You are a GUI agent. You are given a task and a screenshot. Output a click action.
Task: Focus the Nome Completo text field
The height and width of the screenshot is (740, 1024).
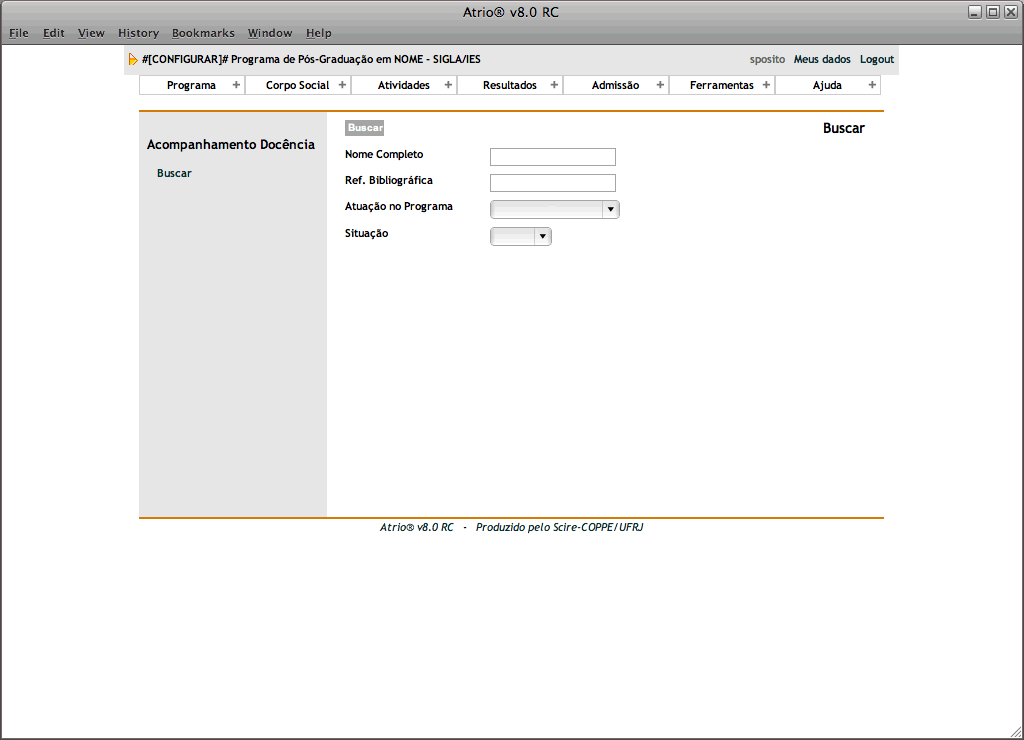[x=552, y=157]
